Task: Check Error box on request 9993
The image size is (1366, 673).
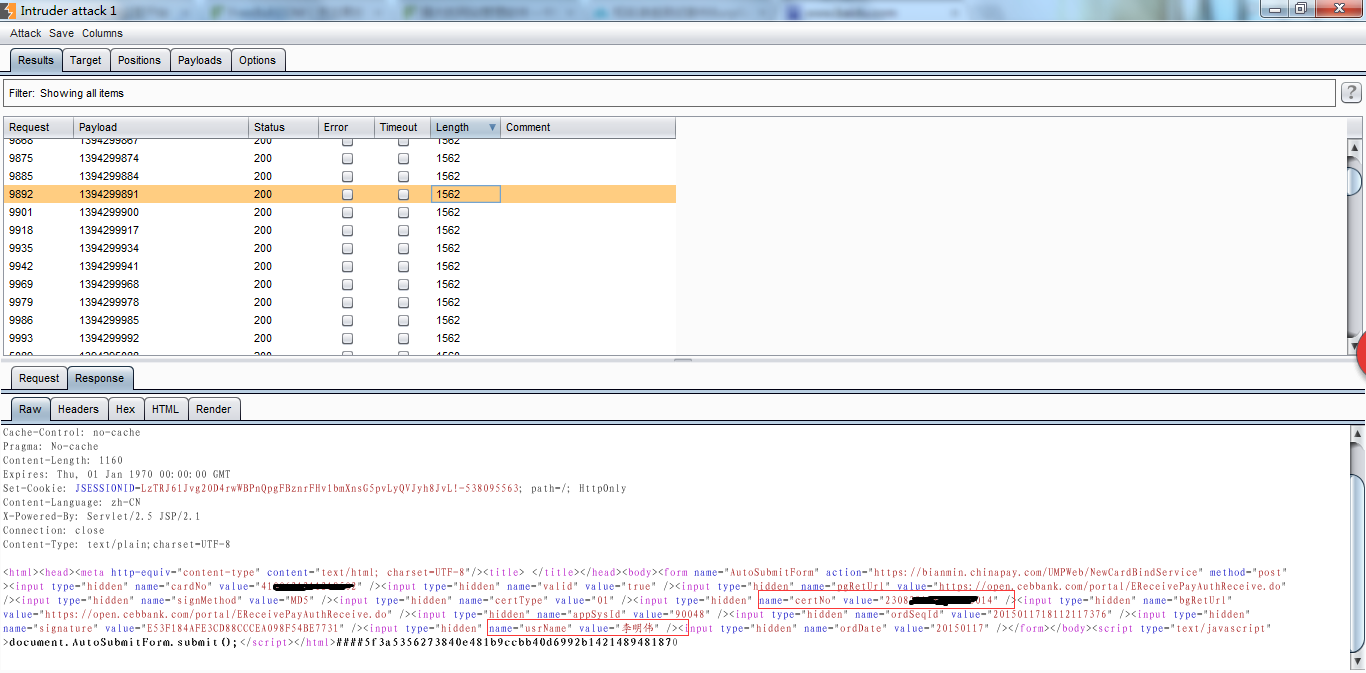Action: (x=347, y=338)
